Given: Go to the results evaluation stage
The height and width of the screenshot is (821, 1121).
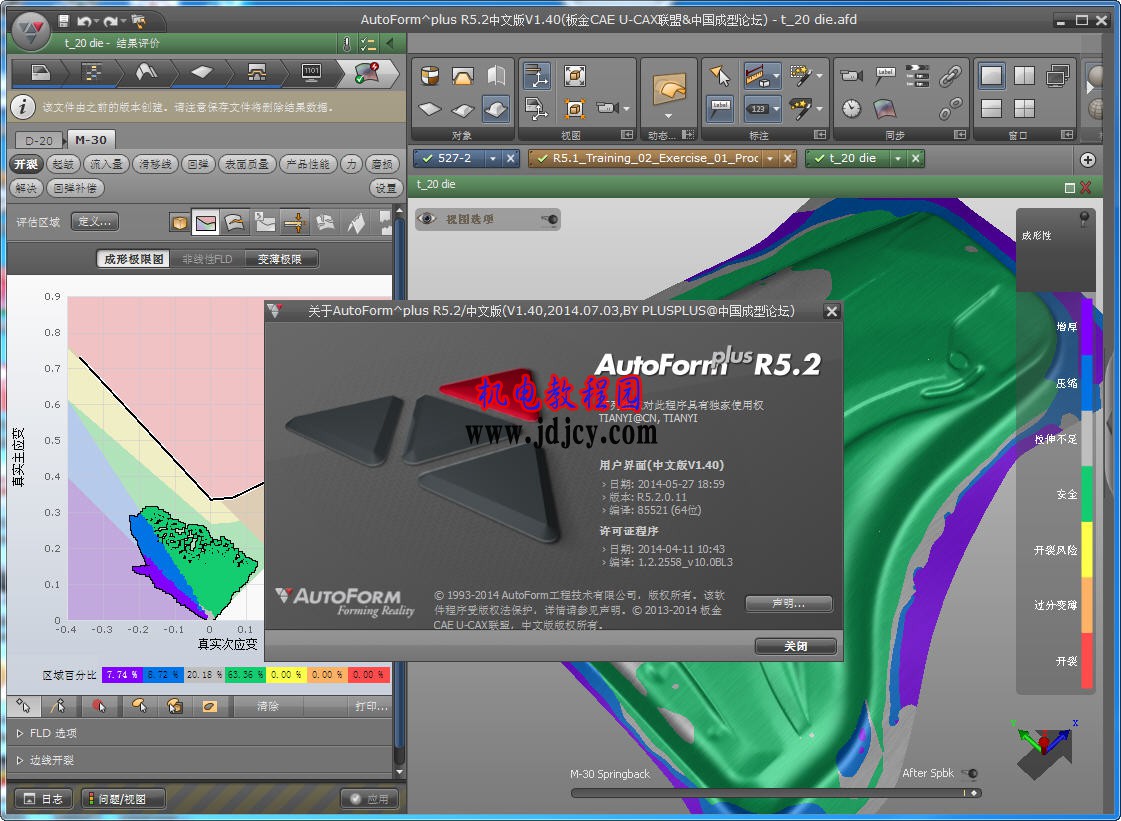Looking at the screenshot, I should (x=367, y=73).
